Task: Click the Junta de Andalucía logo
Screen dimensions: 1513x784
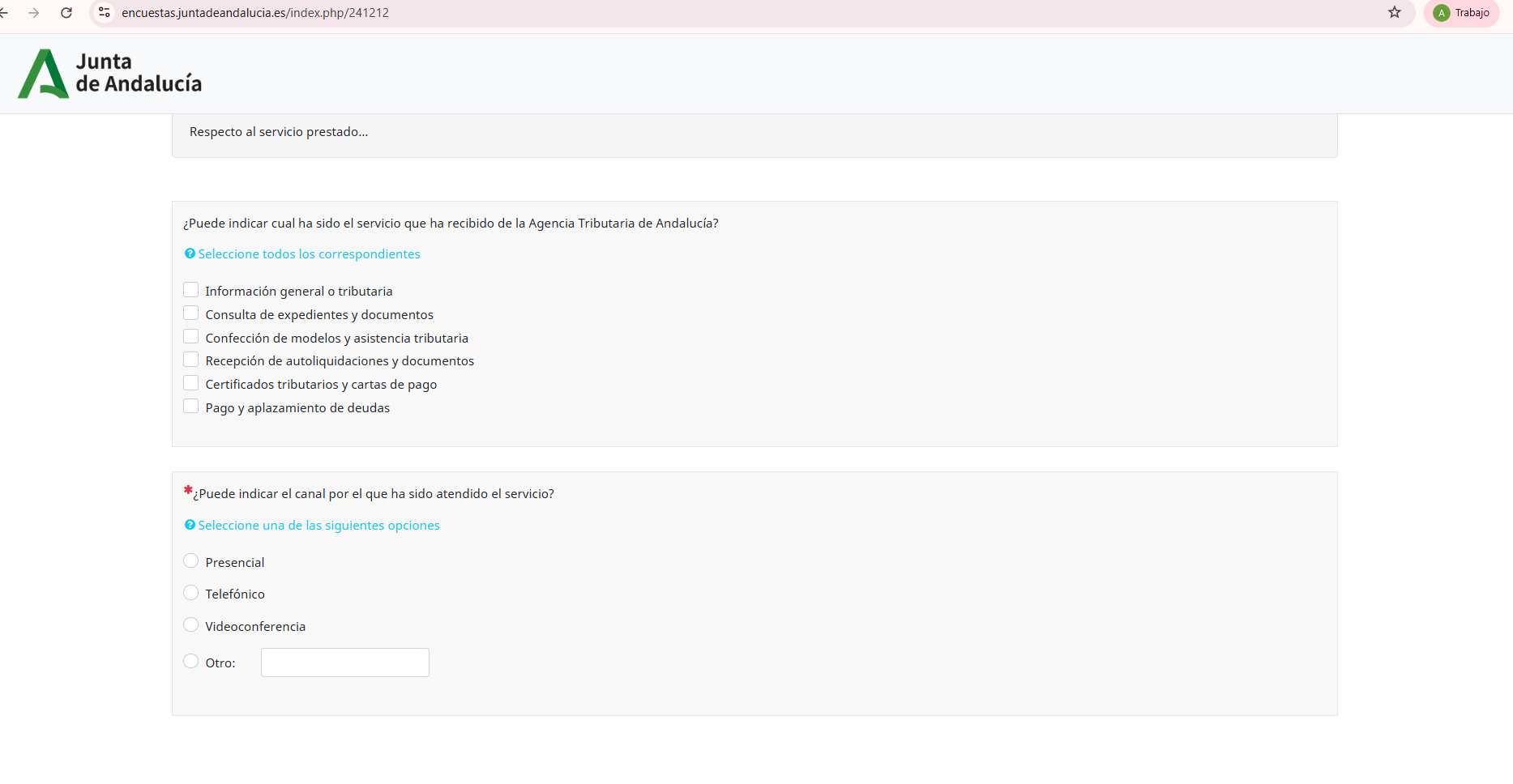Action: (x=110, y=74)
